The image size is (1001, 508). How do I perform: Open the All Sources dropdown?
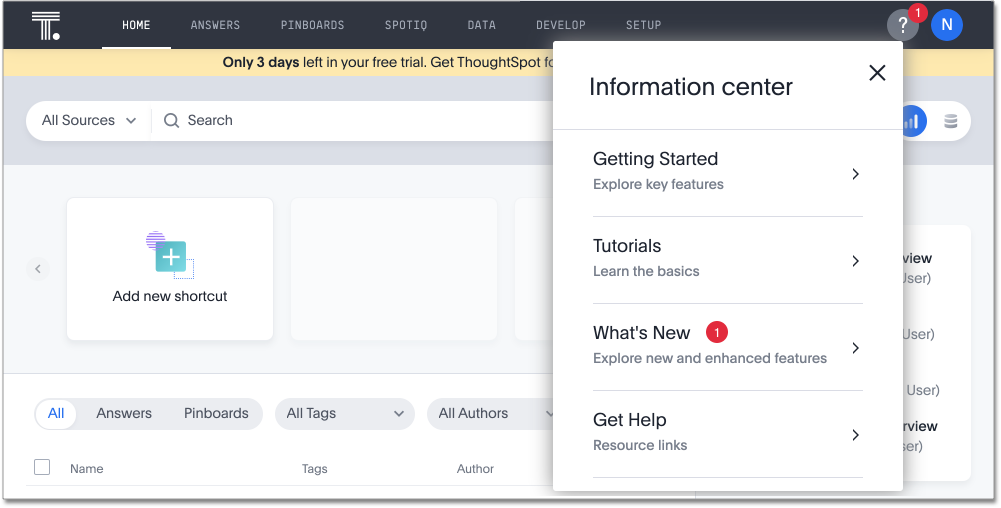pos(89,121)
